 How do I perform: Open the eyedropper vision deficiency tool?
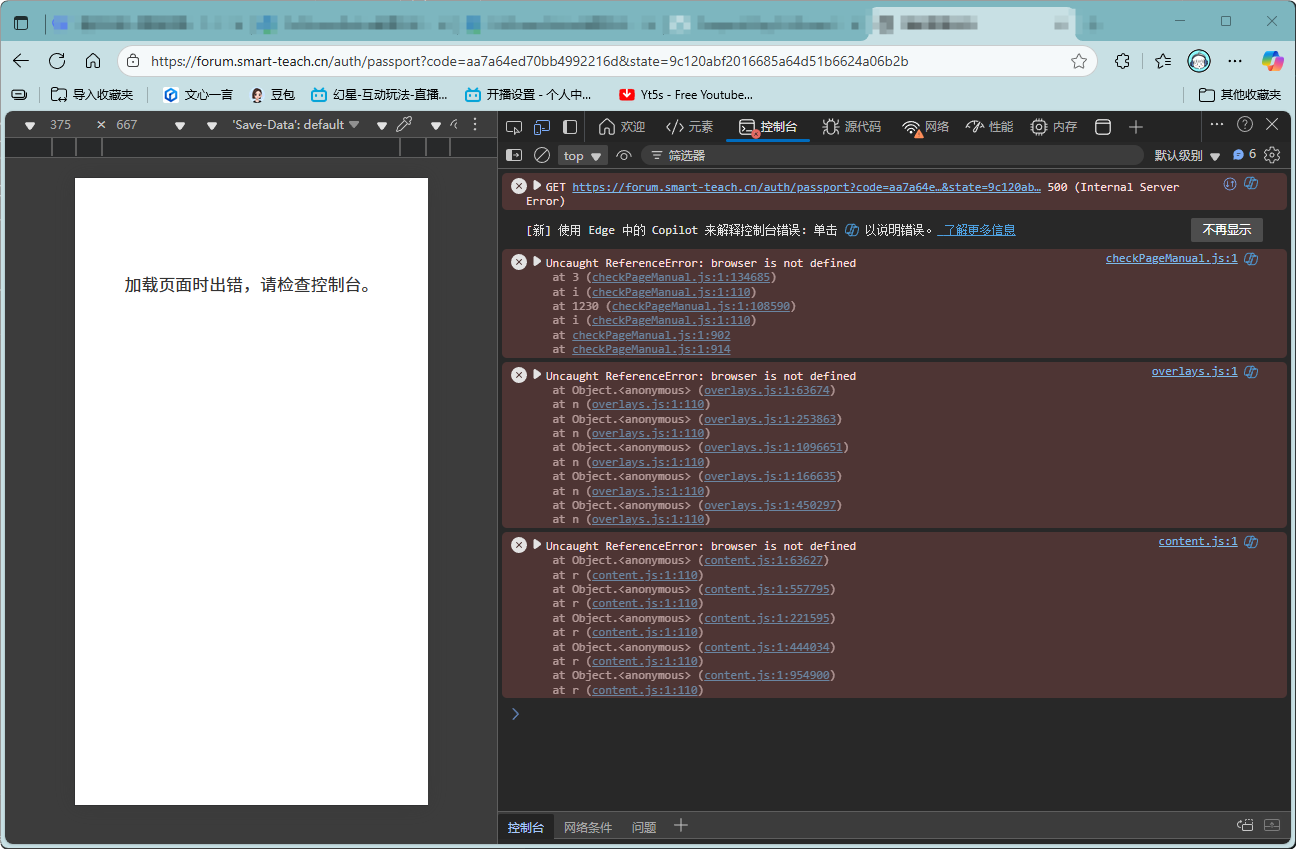tap(404, 125)
